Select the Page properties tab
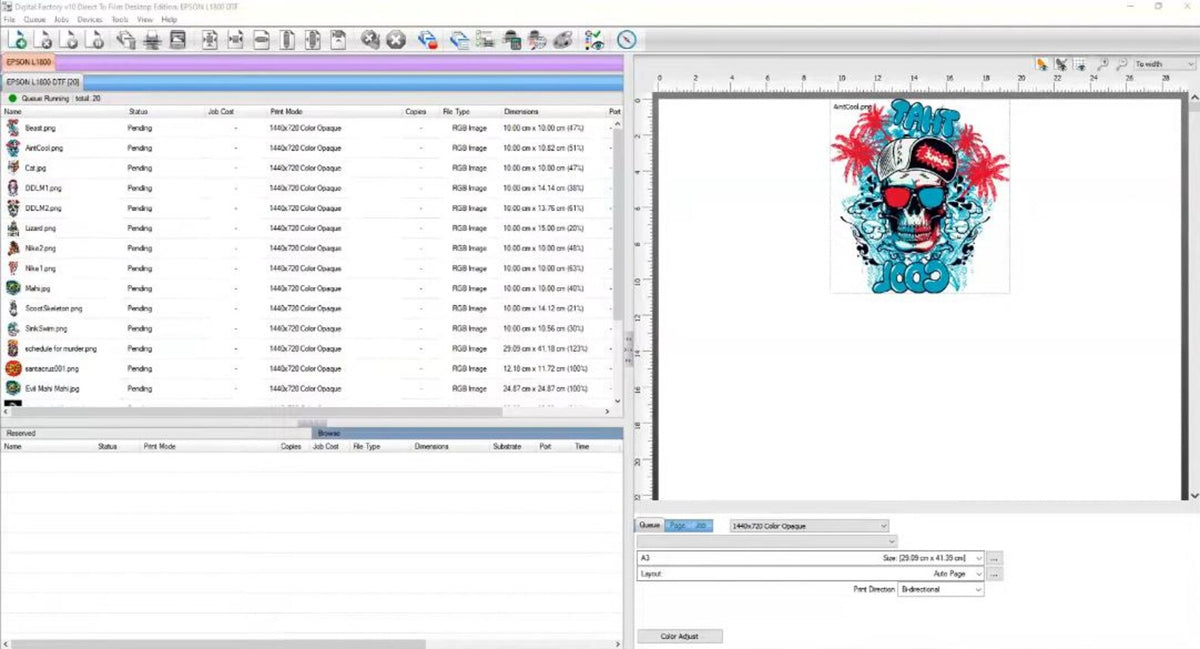 [x=677, y=525]
